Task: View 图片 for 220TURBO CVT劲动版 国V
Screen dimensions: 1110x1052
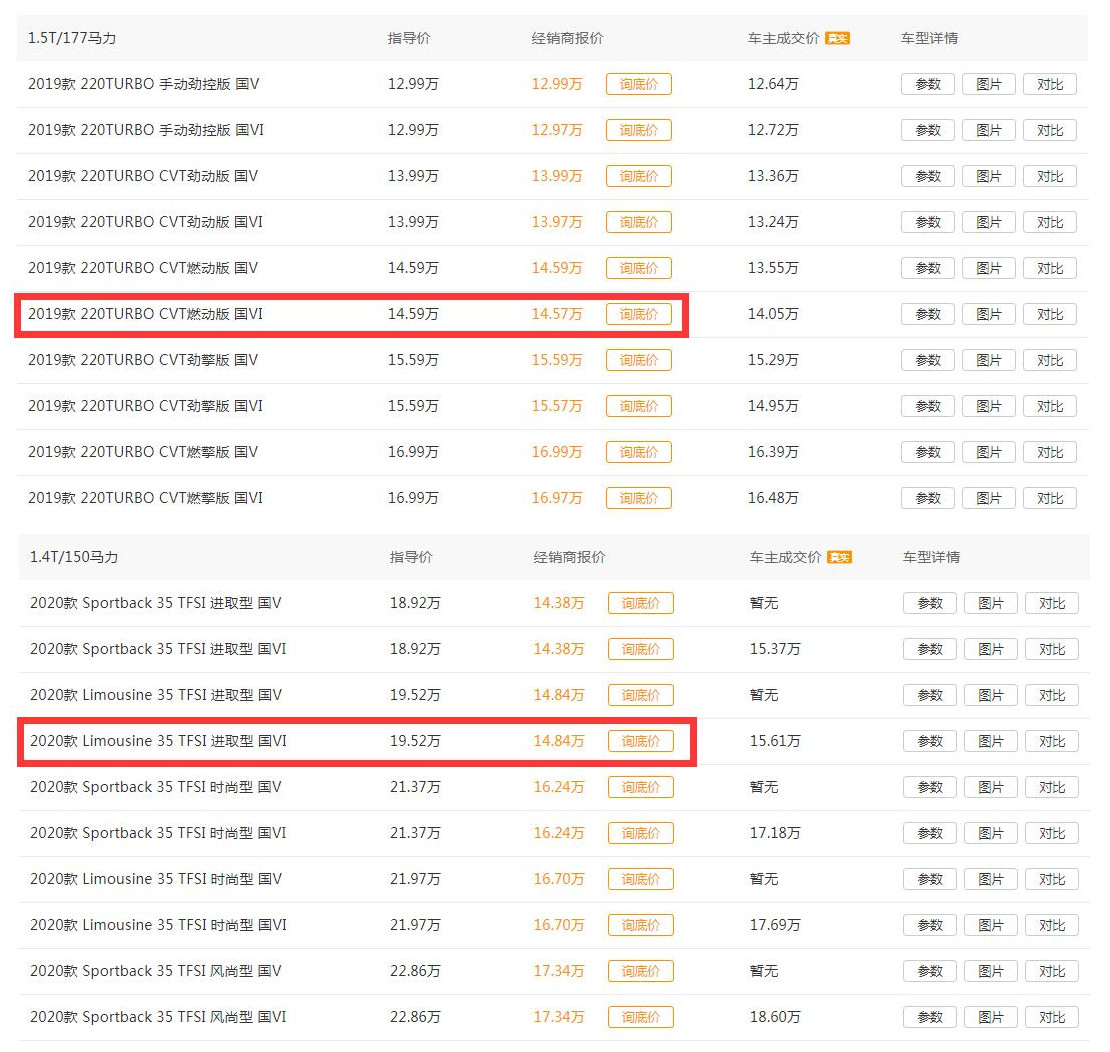Action: [x=988, y=176]
